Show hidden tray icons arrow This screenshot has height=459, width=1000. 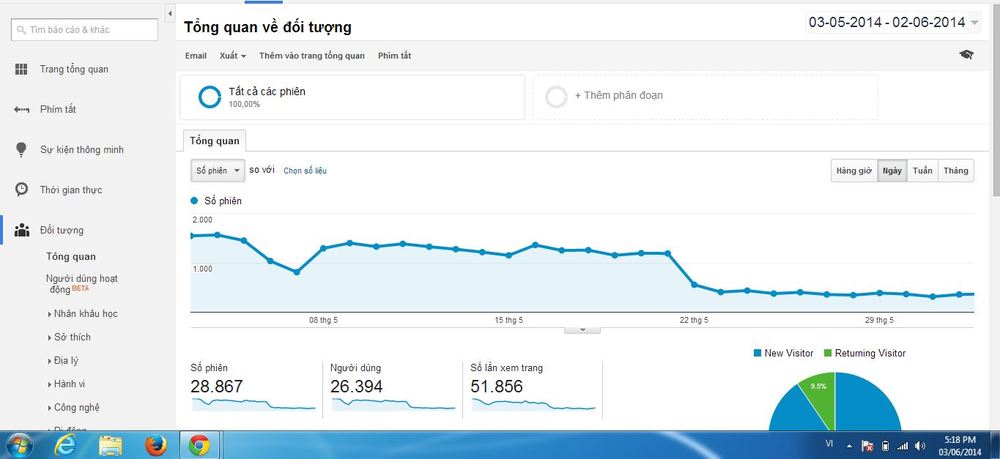click(849, 446)
